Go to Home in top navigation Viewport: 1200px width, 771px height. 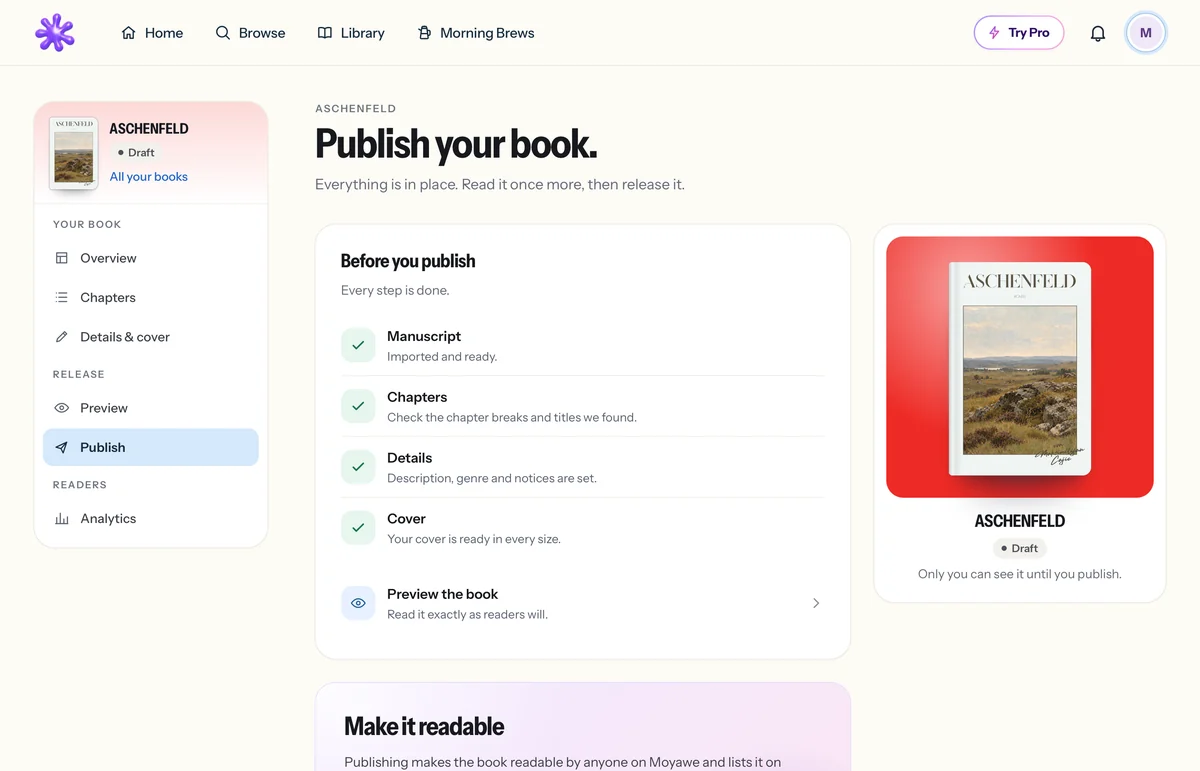pyautogui.click(x=152, y=33)
